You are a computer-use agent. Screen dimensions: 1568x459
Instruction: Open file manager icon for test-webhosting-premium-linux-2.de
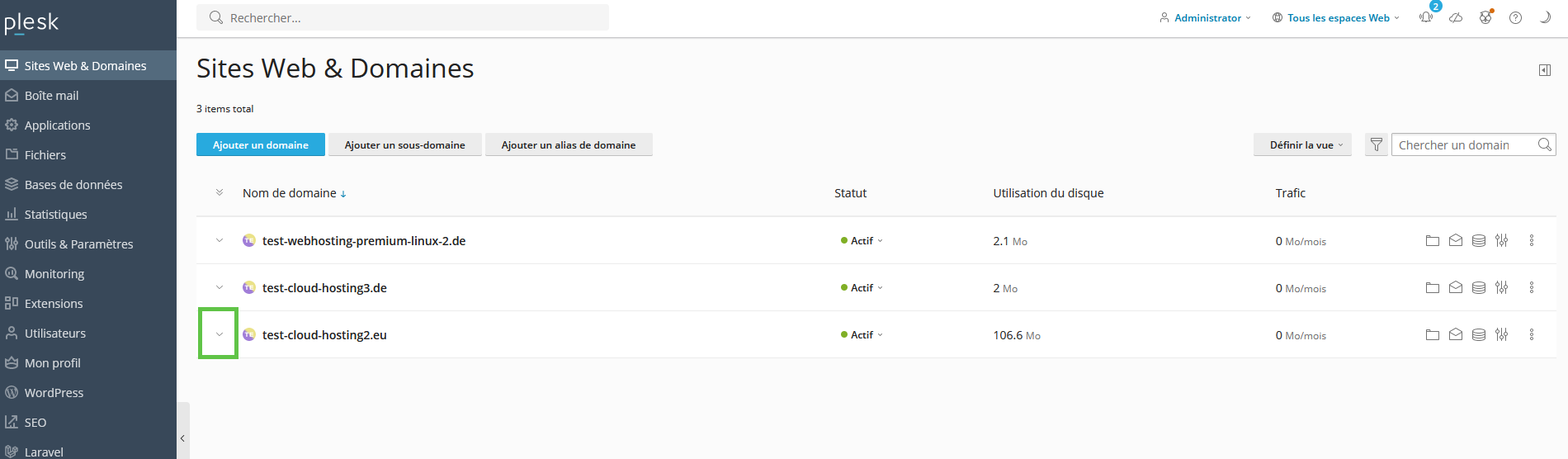[1433, 241]
